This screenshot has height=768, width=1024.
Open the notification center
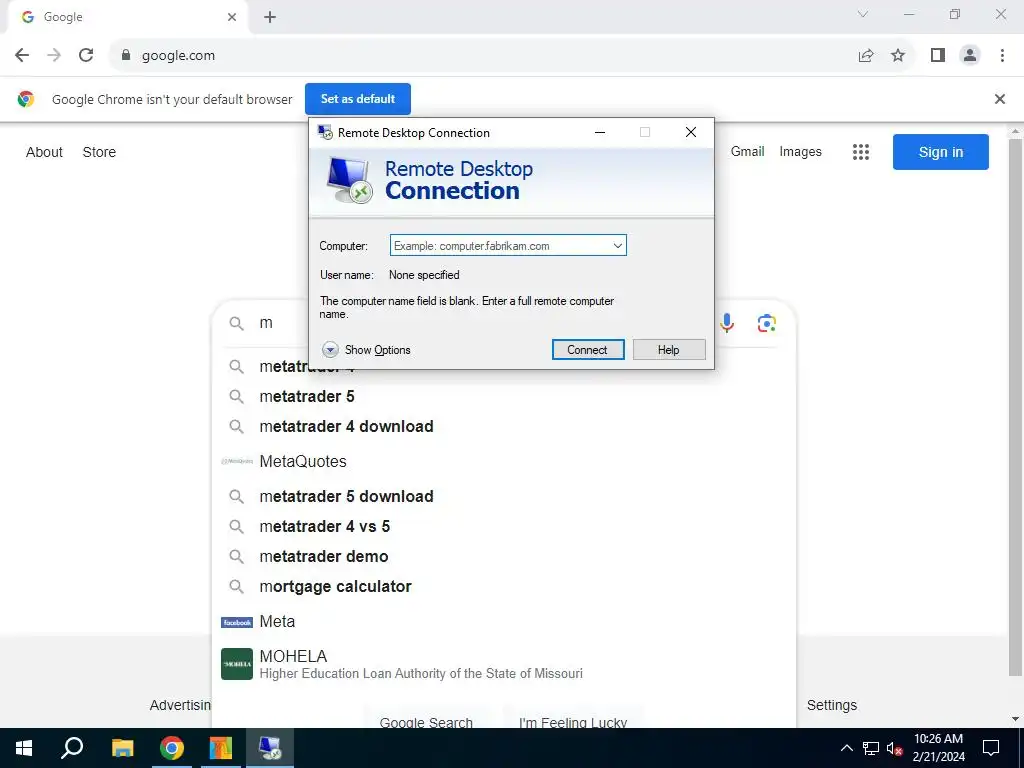[x=991, y=748]
